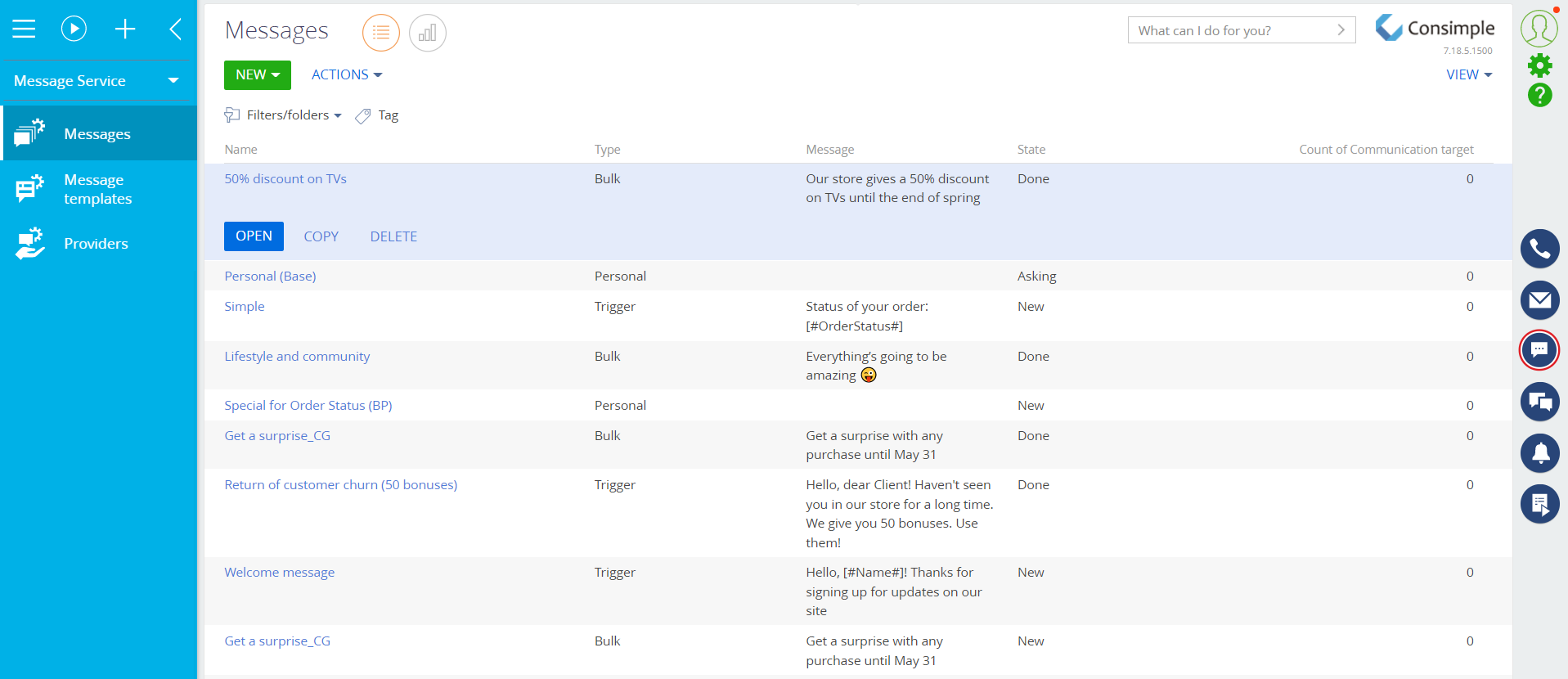Go to Providers section in sidebar
1568x679 pixels.
(x=96, y=244)
